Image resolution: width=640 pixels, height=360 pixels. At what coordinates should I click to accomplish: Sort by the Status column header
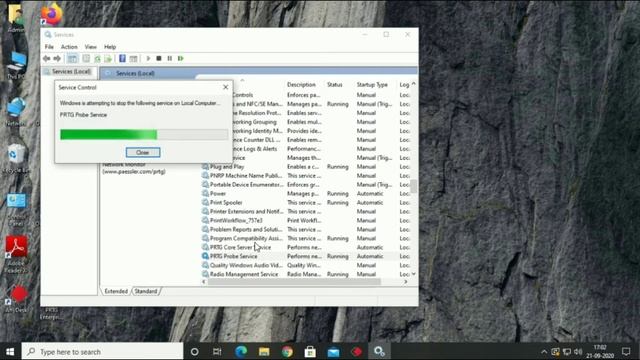(x=335, y=85)
